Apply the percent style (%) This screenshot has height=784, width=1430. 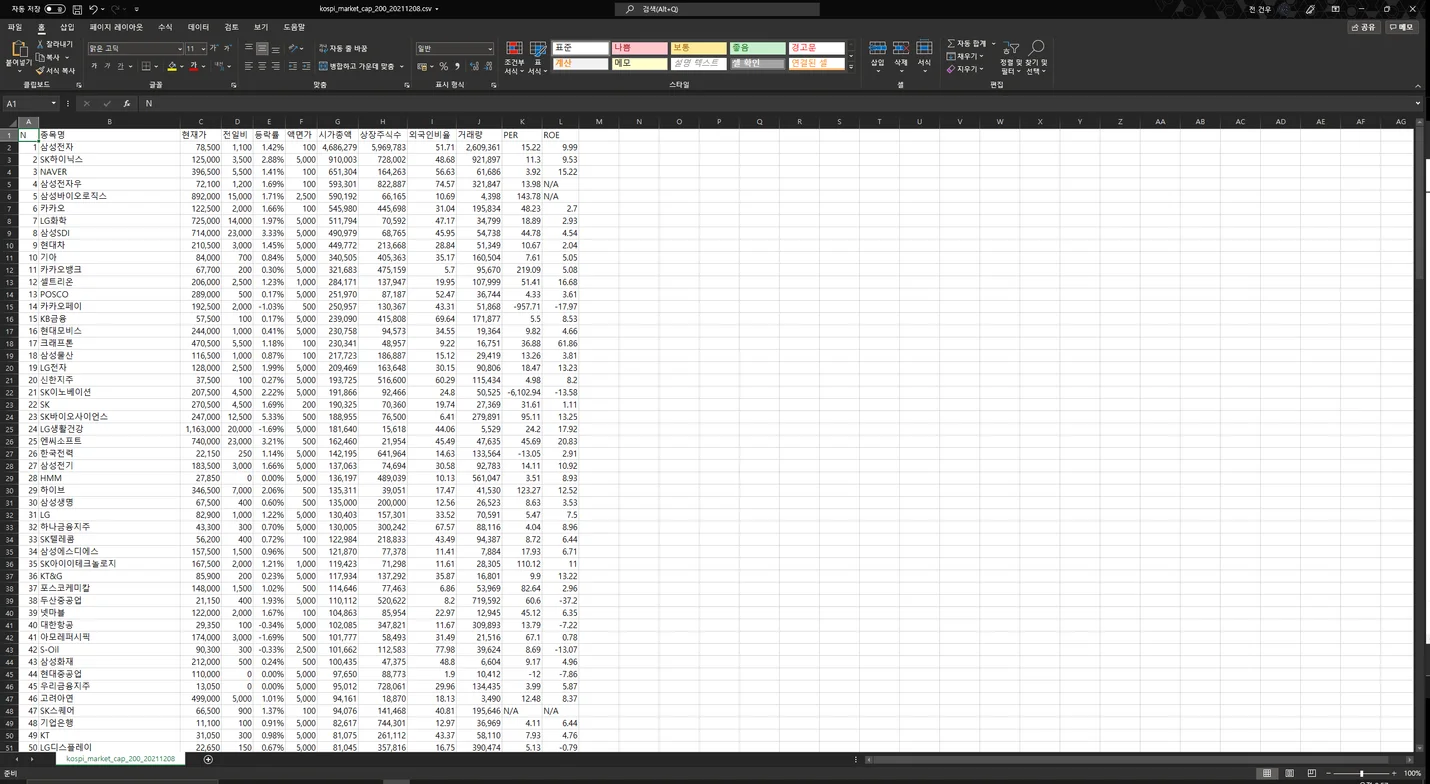443,67
